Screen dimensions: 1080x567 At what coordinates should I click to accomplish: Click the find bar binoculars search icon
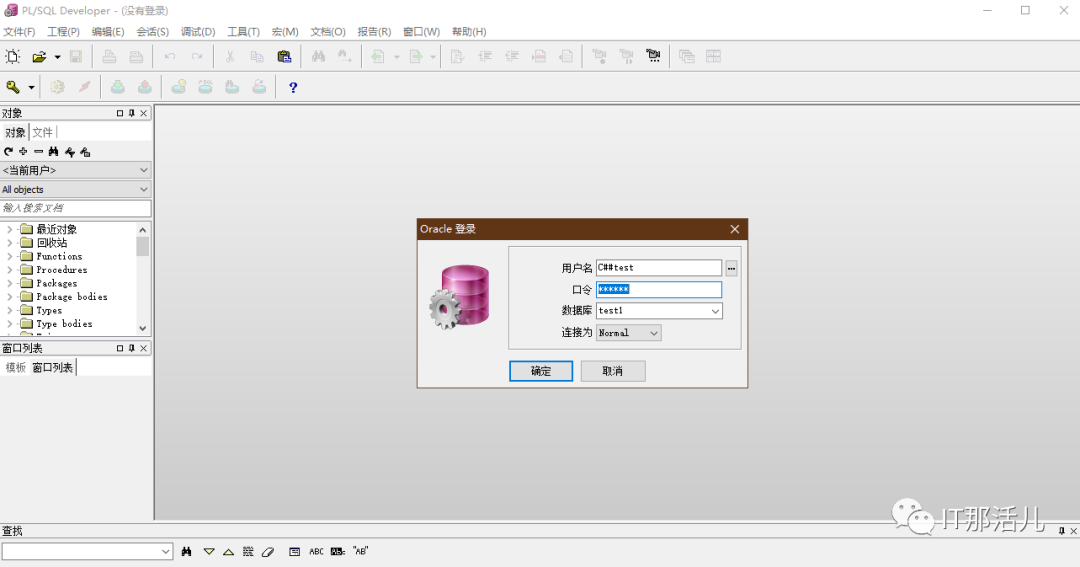click(187, 551)
